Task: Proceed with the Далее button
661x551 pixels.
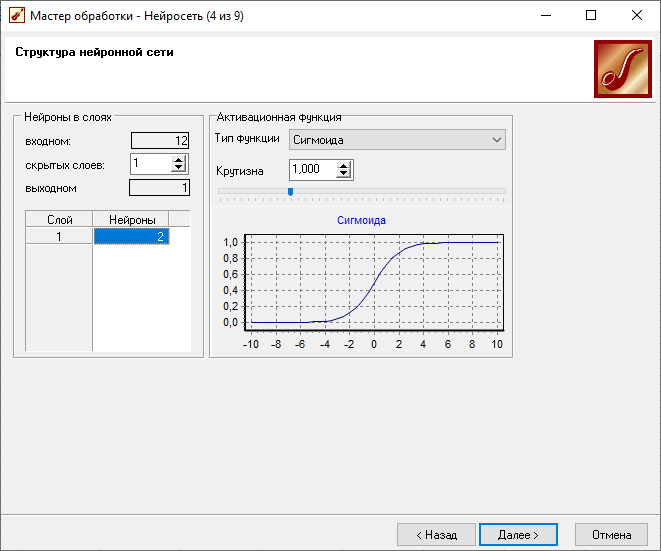Action: point(518,535)
